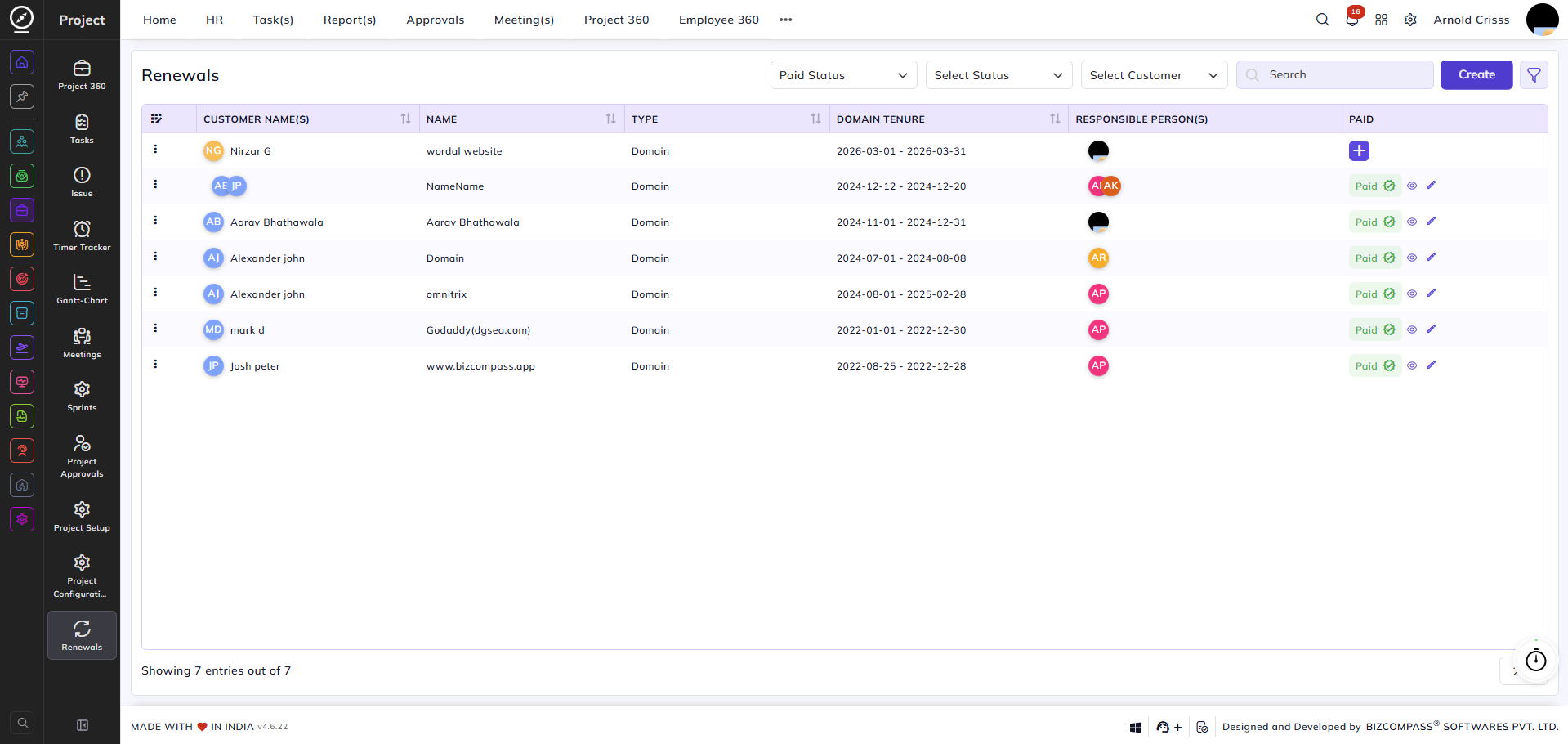Click the home icon in far-left rail

[x=22, y=62]
